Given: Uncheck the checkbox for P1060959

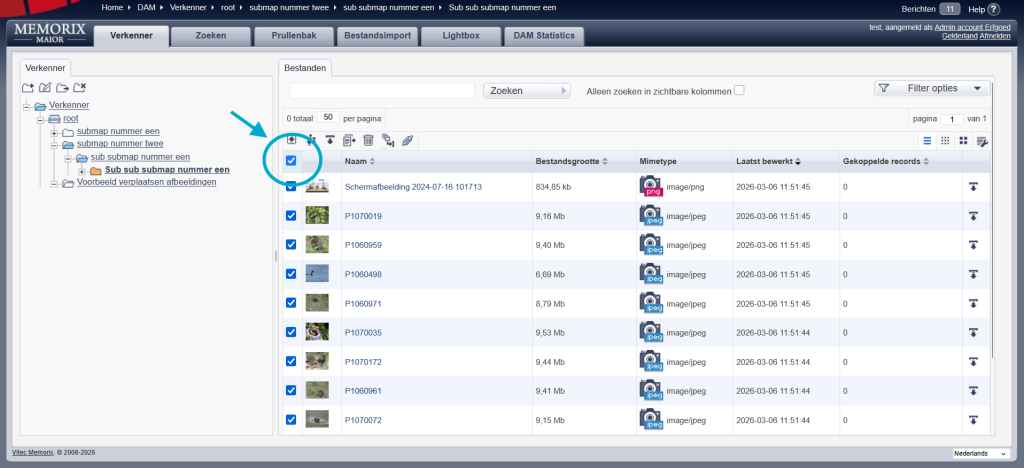Looking at the screenshot, I should 291,244.
